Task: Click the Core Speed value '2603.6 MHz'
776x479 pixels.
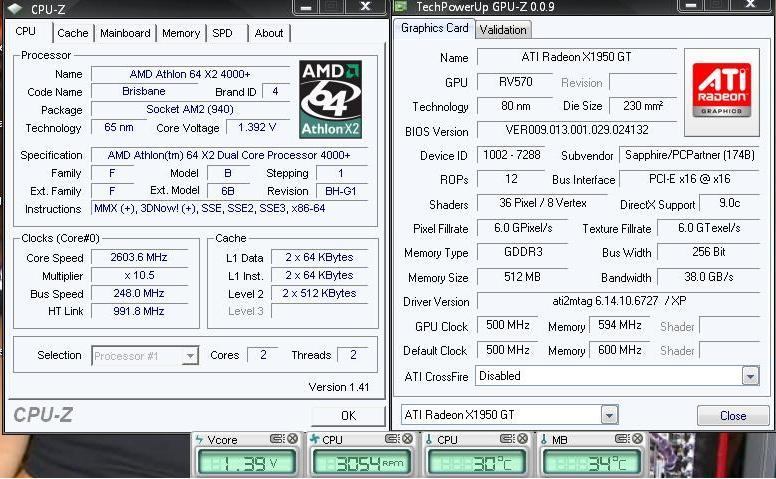Action: click(139, 257)
